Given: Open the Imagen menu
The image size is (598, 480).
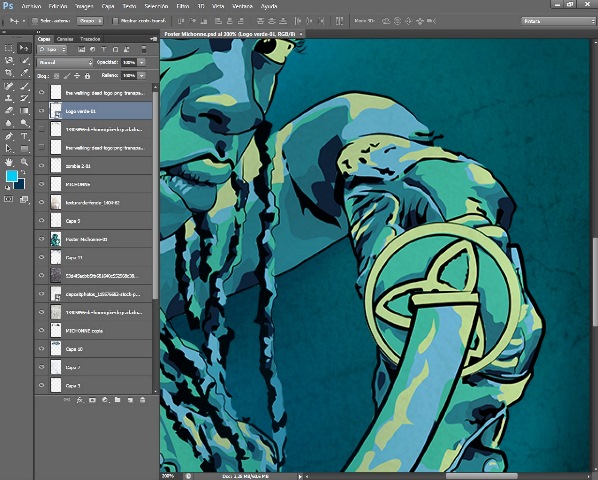Looking at the screenshot, I should click(x=84, y=6).
